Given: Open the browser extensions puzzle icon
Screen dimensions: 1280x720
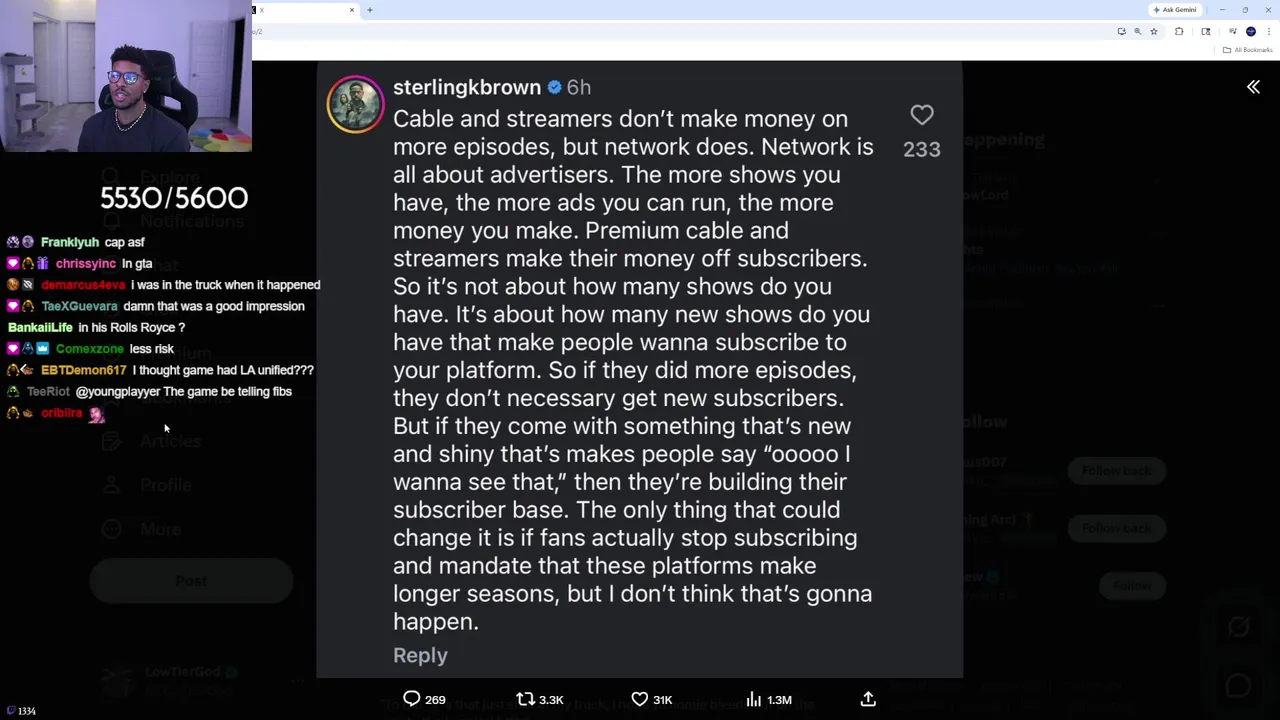Looking at the screenshot, I should (1179, 31).
